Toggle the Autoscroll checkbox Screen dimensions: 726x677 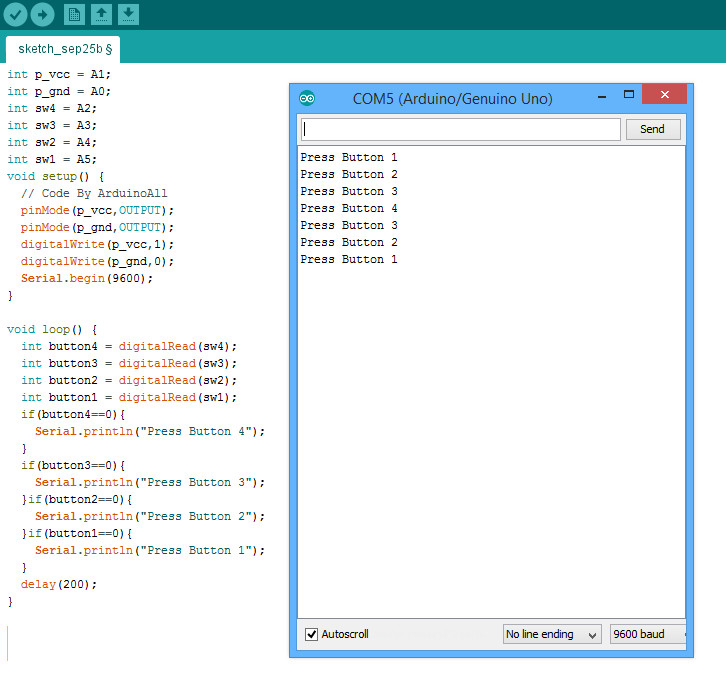pyautogui.click(x=311, y=634)
